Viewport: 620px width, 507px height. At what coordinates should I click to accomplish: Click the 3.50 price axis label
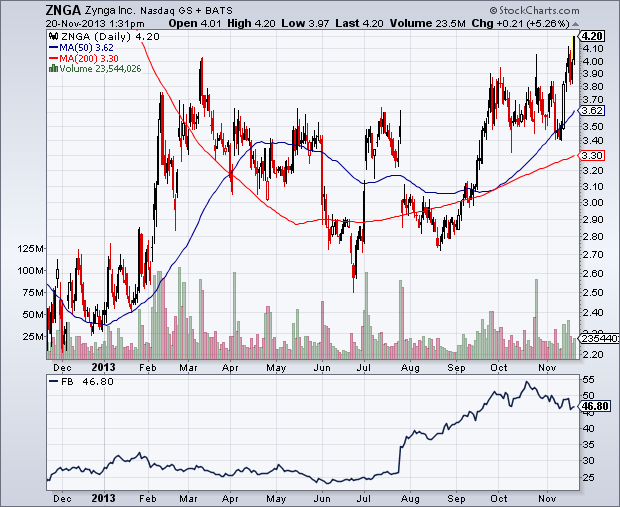[x=593, y=127]
